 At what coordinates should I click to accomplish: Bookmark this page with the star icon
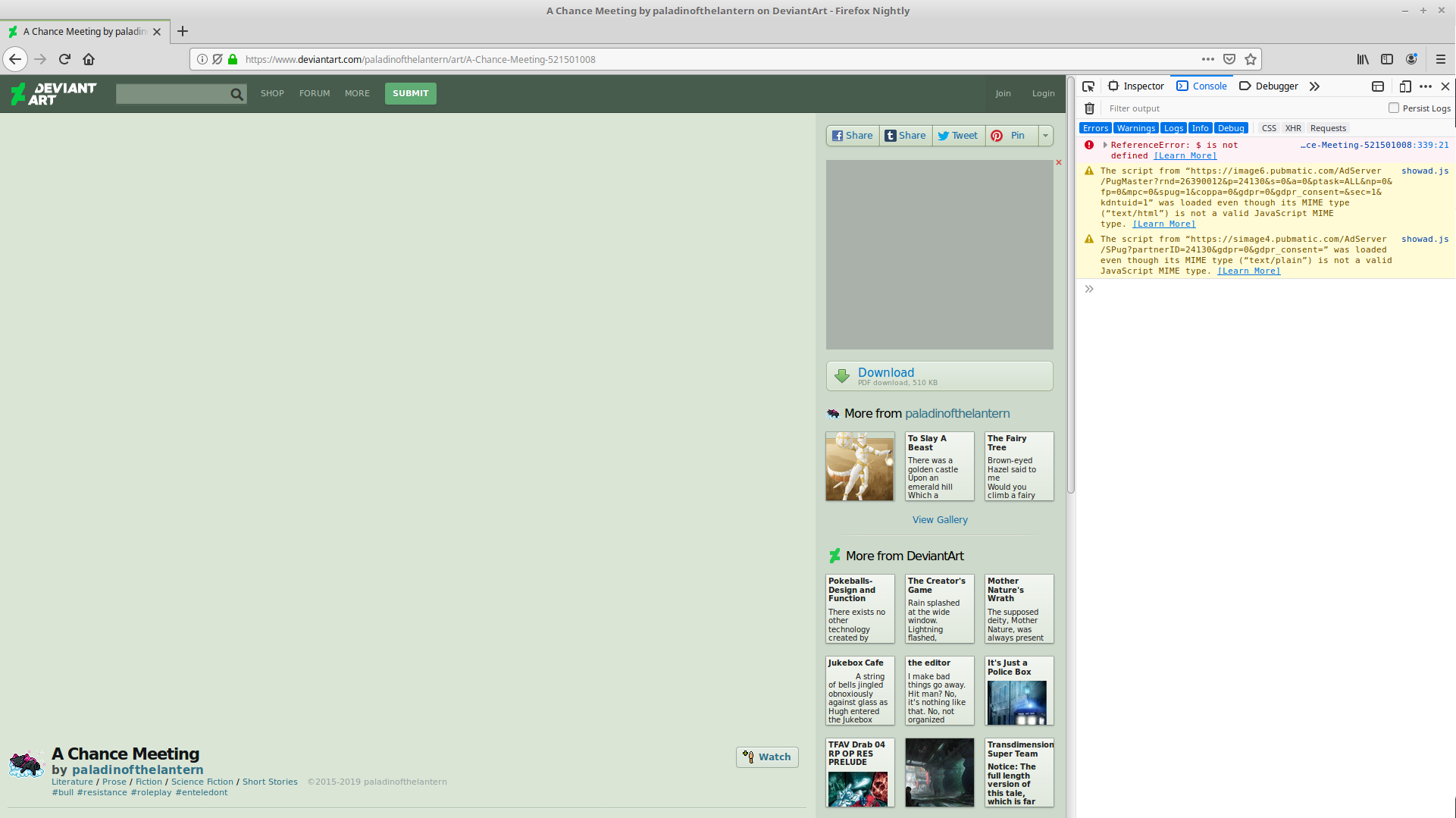click(1251, 59)
